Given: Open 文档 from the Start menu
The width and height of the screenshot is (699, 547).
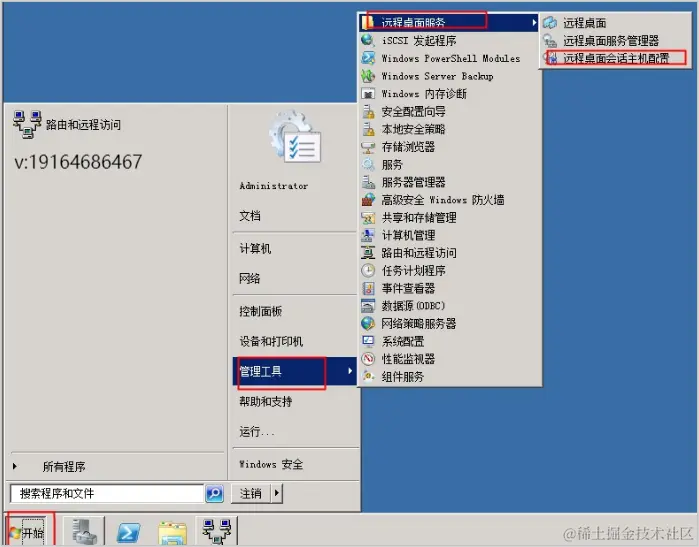Looking at the screenshot, I should (x=250, y=216).
